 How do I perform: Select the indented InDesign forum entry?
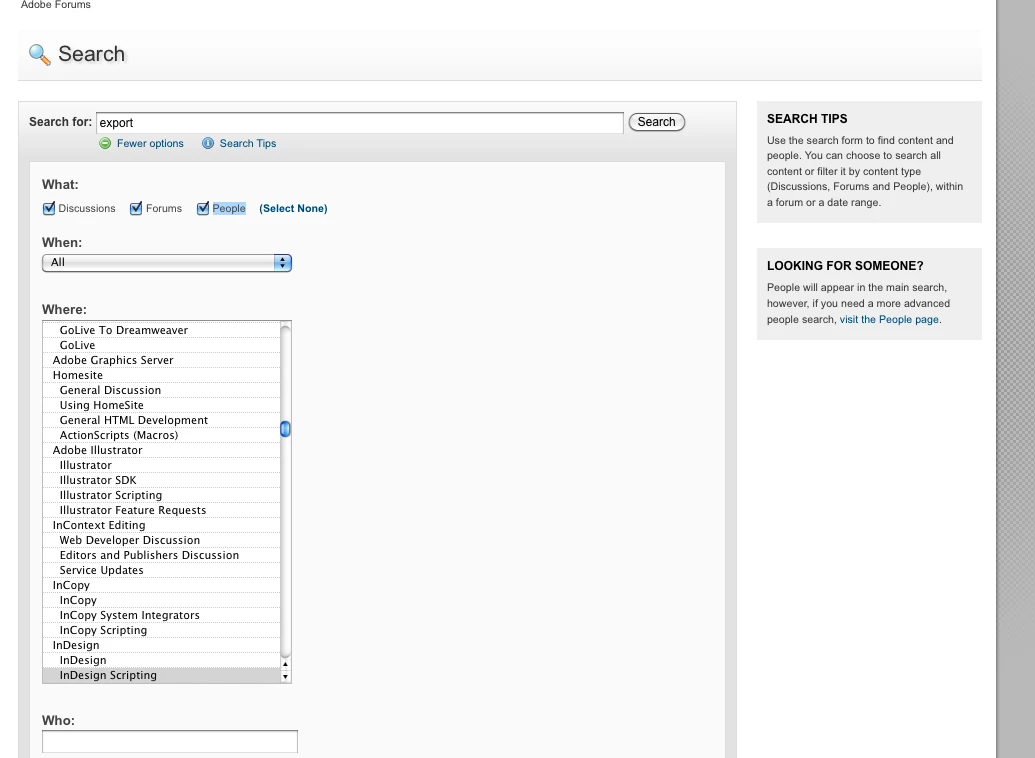click(162, 661)
